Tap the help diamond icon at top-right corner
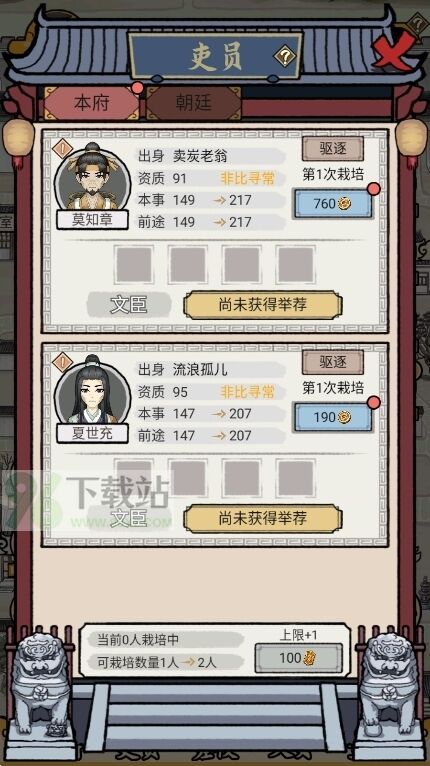Image resolution: width=430 pixels, height=766 pixels. (418, 22)
